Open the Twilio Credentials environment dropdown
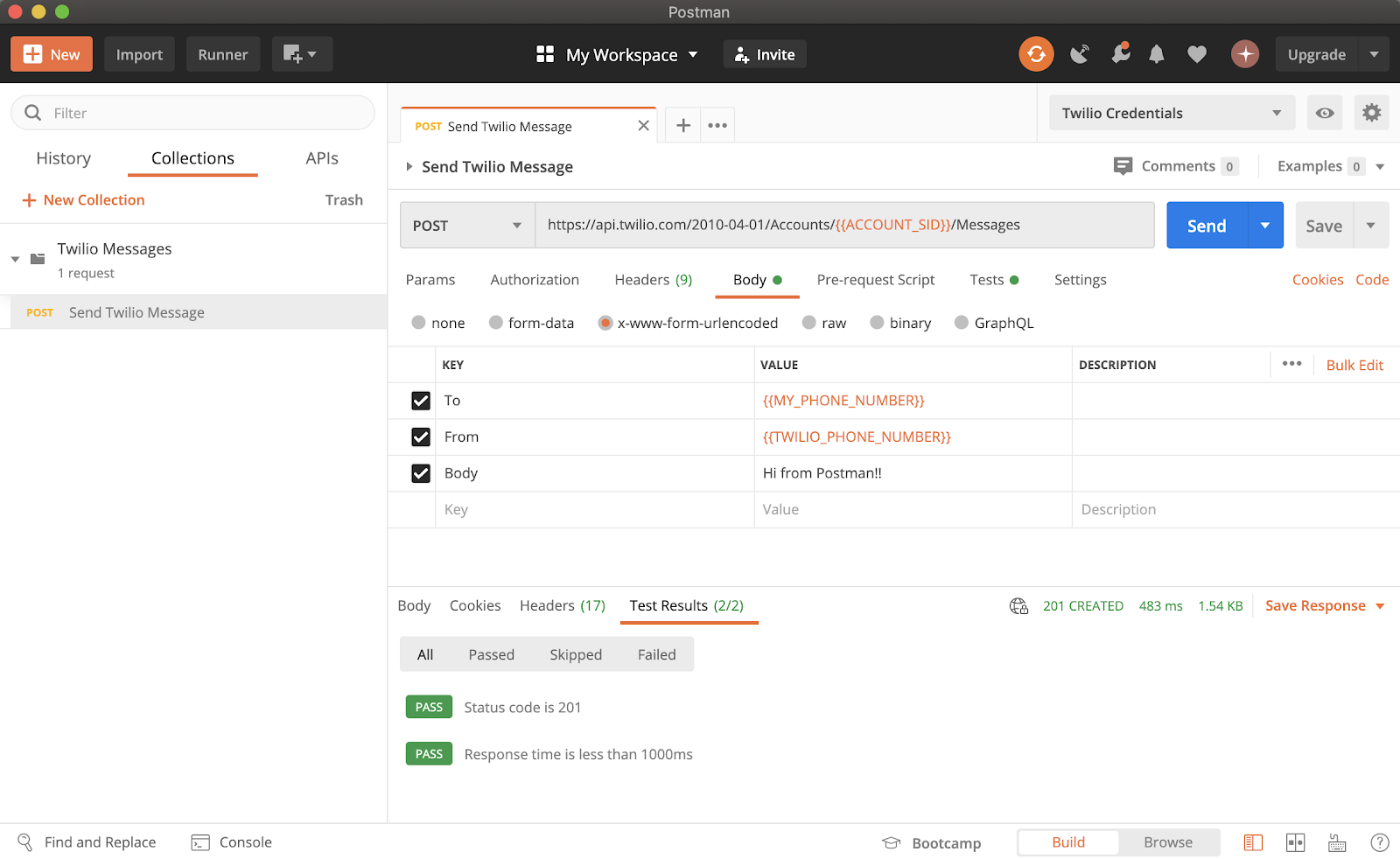 click(x=1171, y=112)
